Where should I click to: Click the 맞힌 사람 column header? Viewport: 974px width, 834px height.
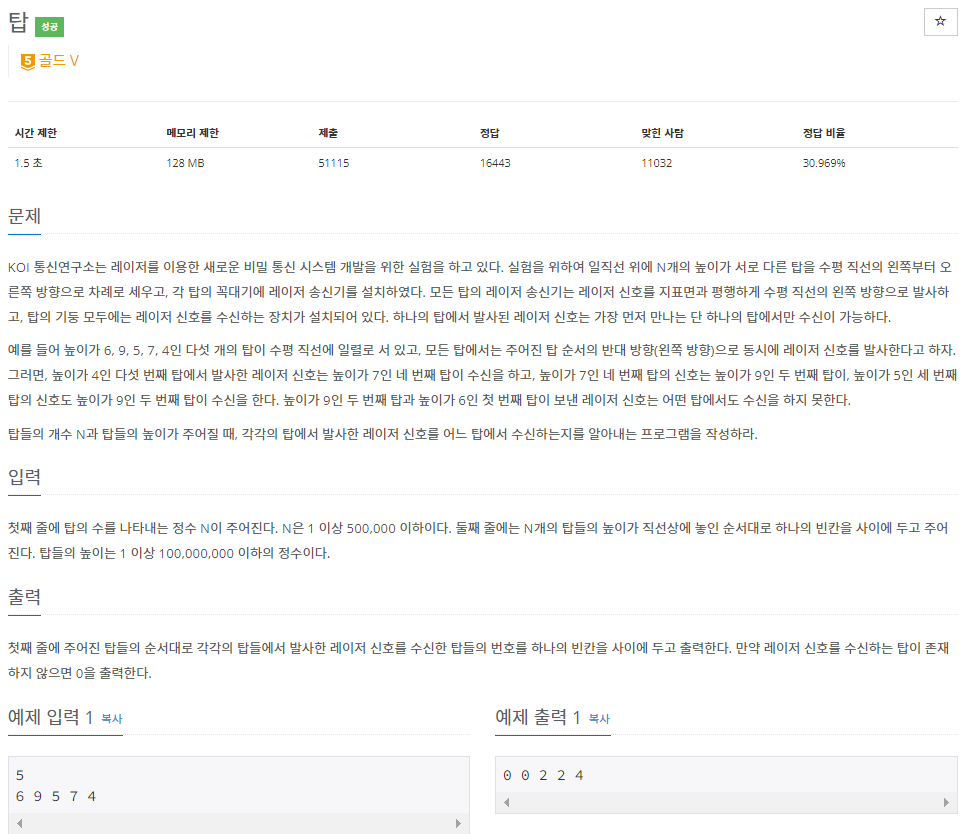pyautogui.click(x=662, y=133)
